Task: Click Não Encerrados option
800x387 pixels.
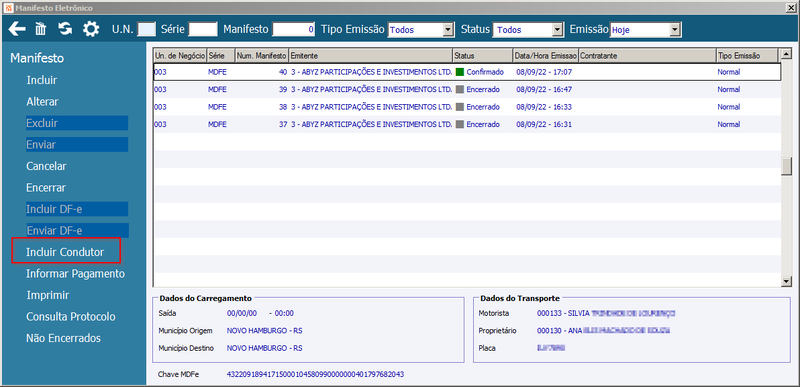Action: point(63,338)
